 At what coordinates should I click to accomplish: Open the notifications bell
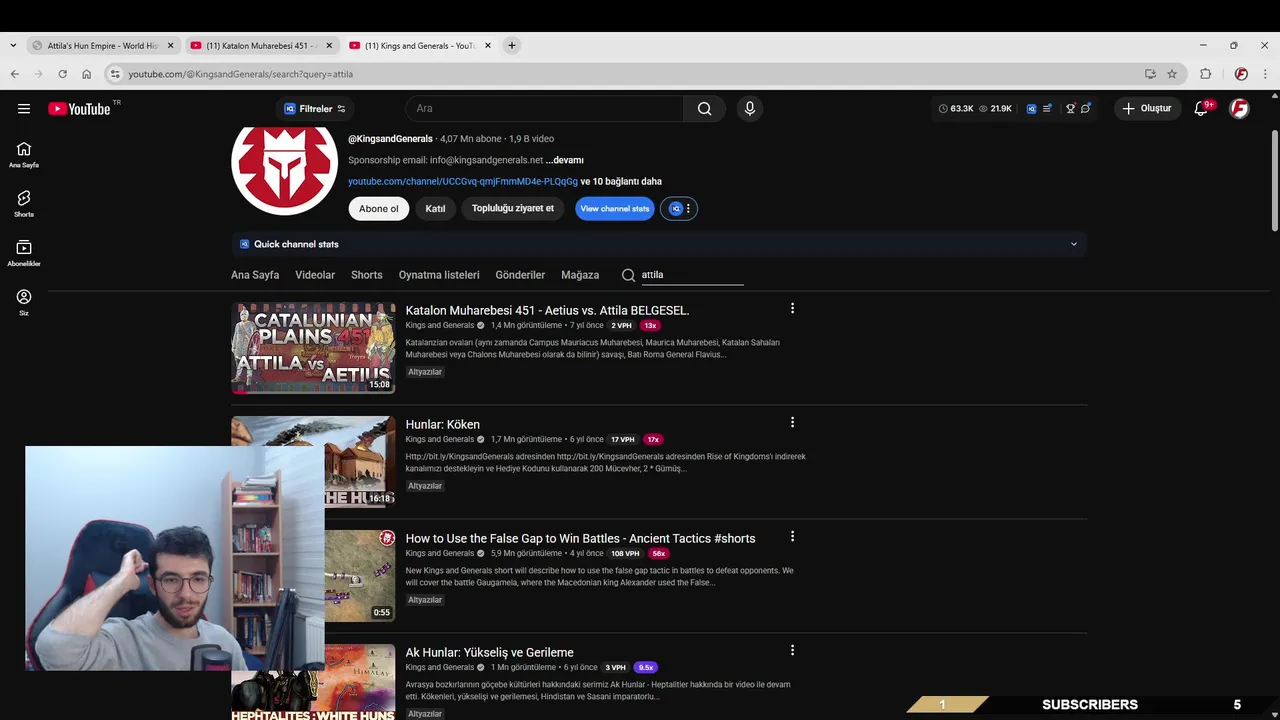click(x=1201, y=109)
